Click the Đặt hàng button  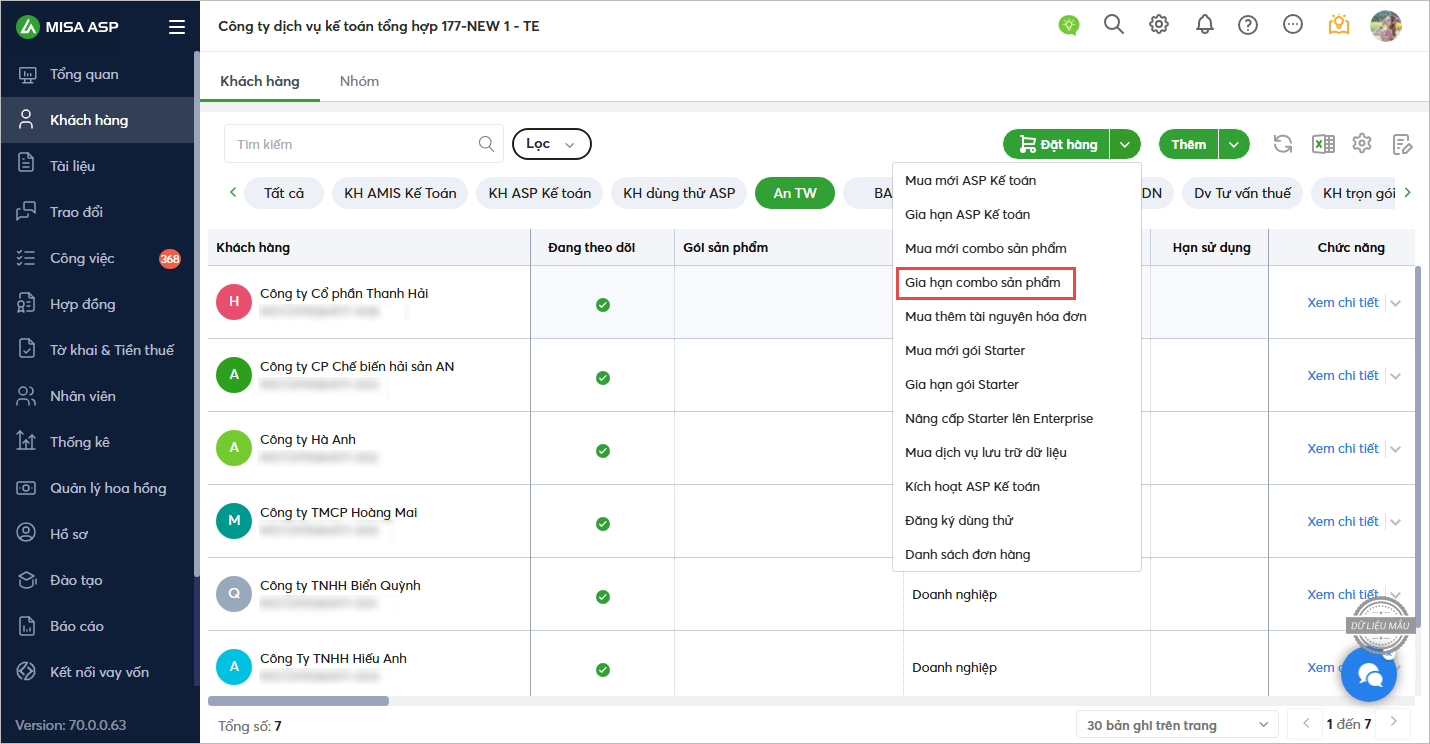[x=1058, y=144]
